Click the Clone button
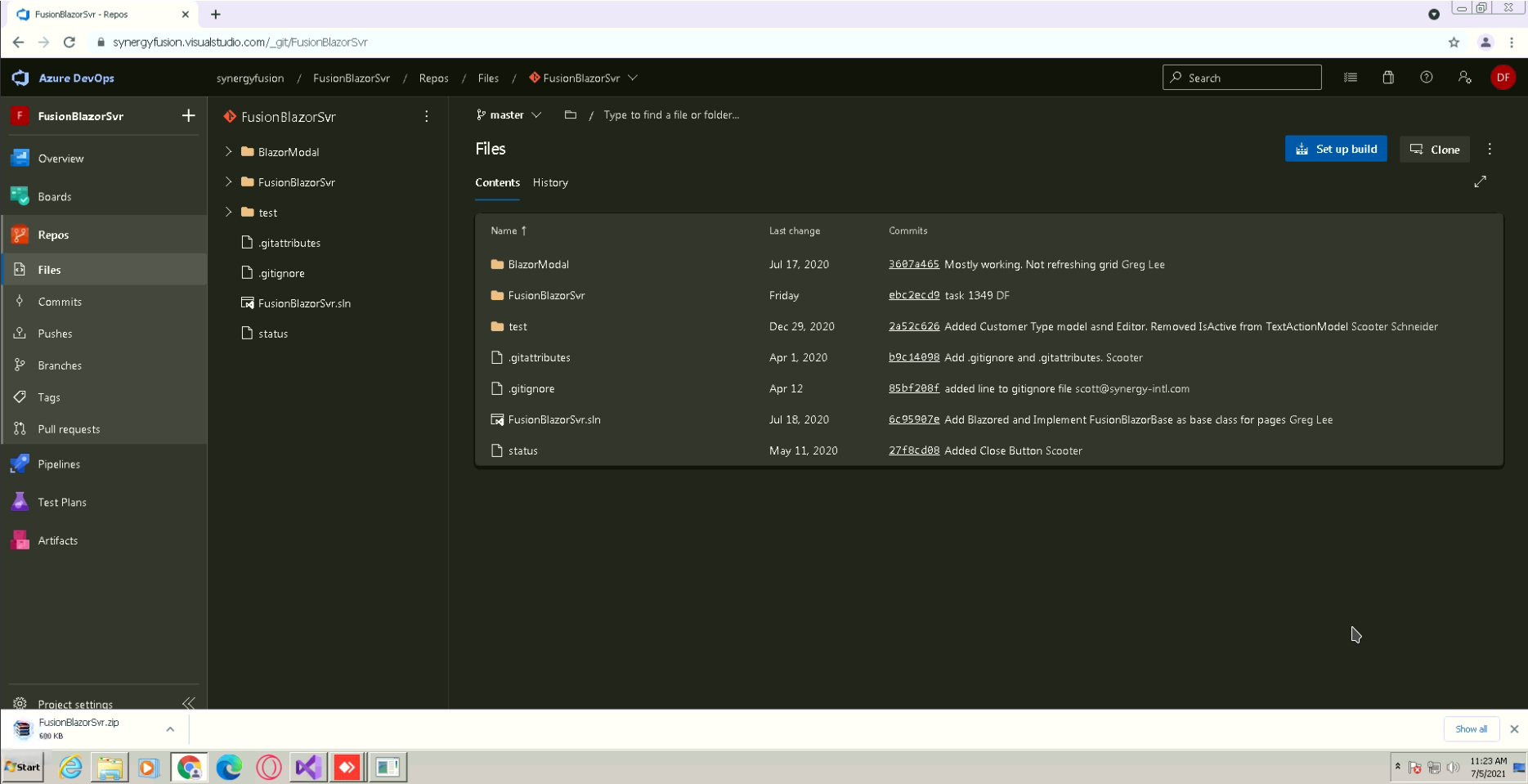This screenshot has height=784, width=1528. pyautogui.click(x=1435, y=149)
